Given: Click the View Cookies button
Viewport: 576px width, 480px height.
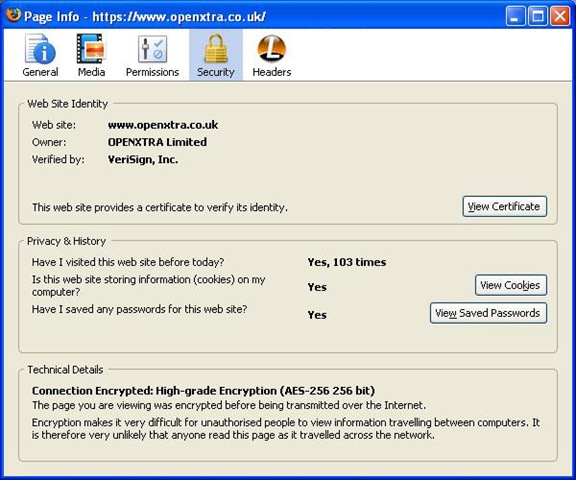Looking at the screenshot, I should pos(511,285).
